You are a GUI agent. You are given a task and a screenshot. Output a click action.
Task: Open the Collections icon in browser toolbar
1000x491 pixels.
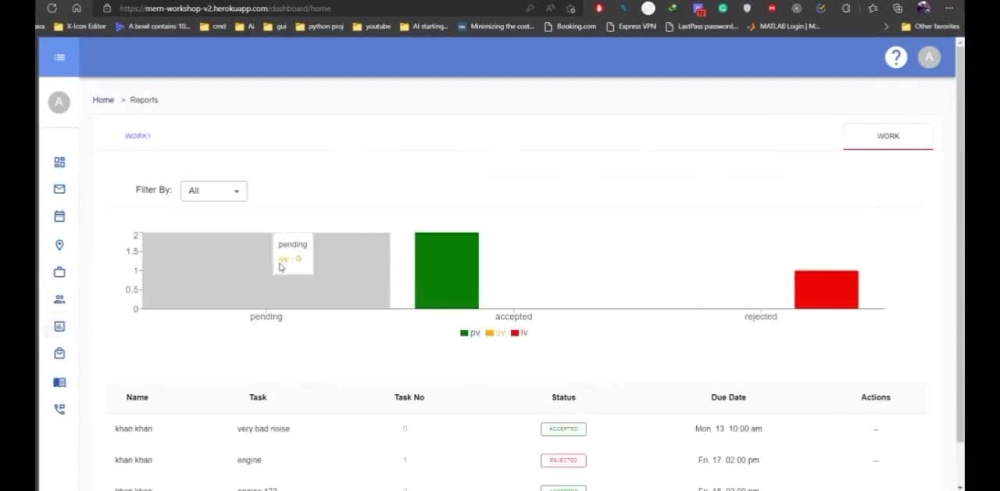[897, 8]
